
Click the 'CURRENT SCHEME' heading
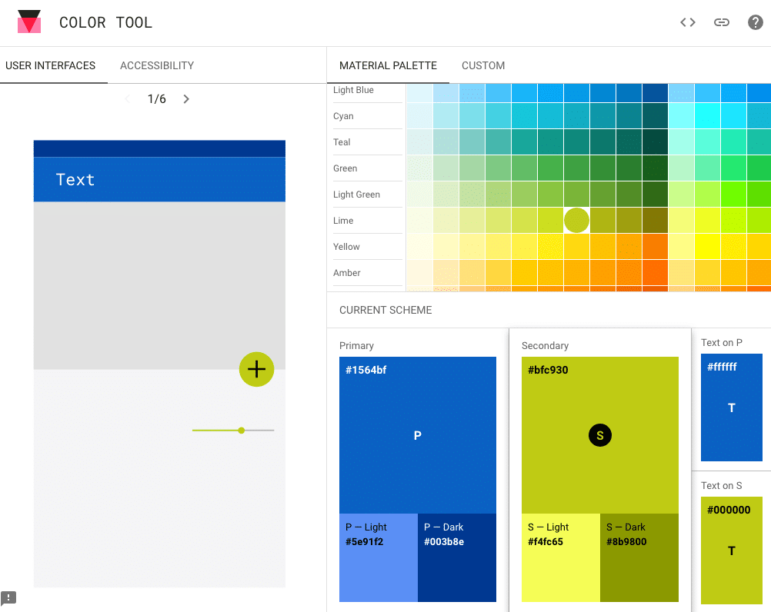tap(386, 310)
